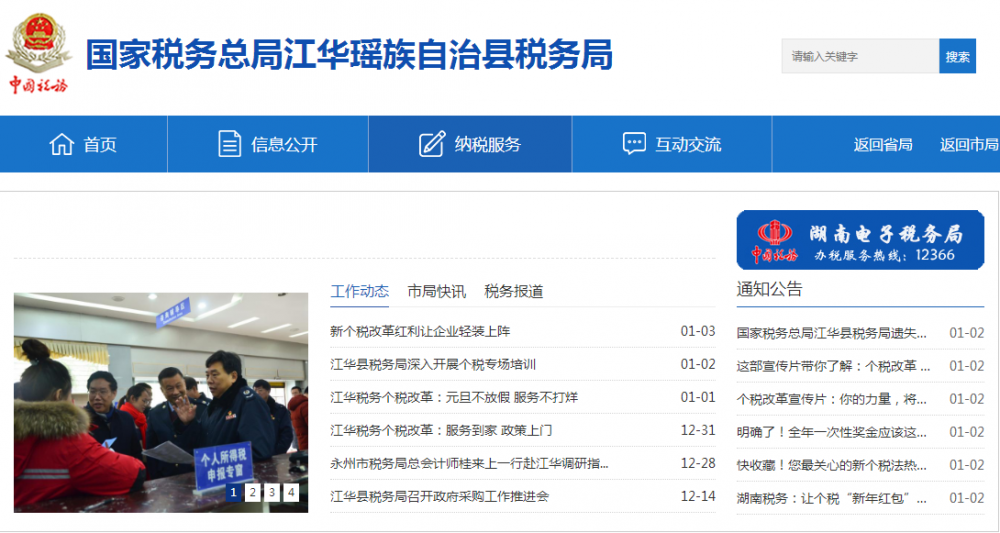Open 首页 in the navigation bar
The height and width of the screenshot is (533, 1000).
(x=100, y=145)
